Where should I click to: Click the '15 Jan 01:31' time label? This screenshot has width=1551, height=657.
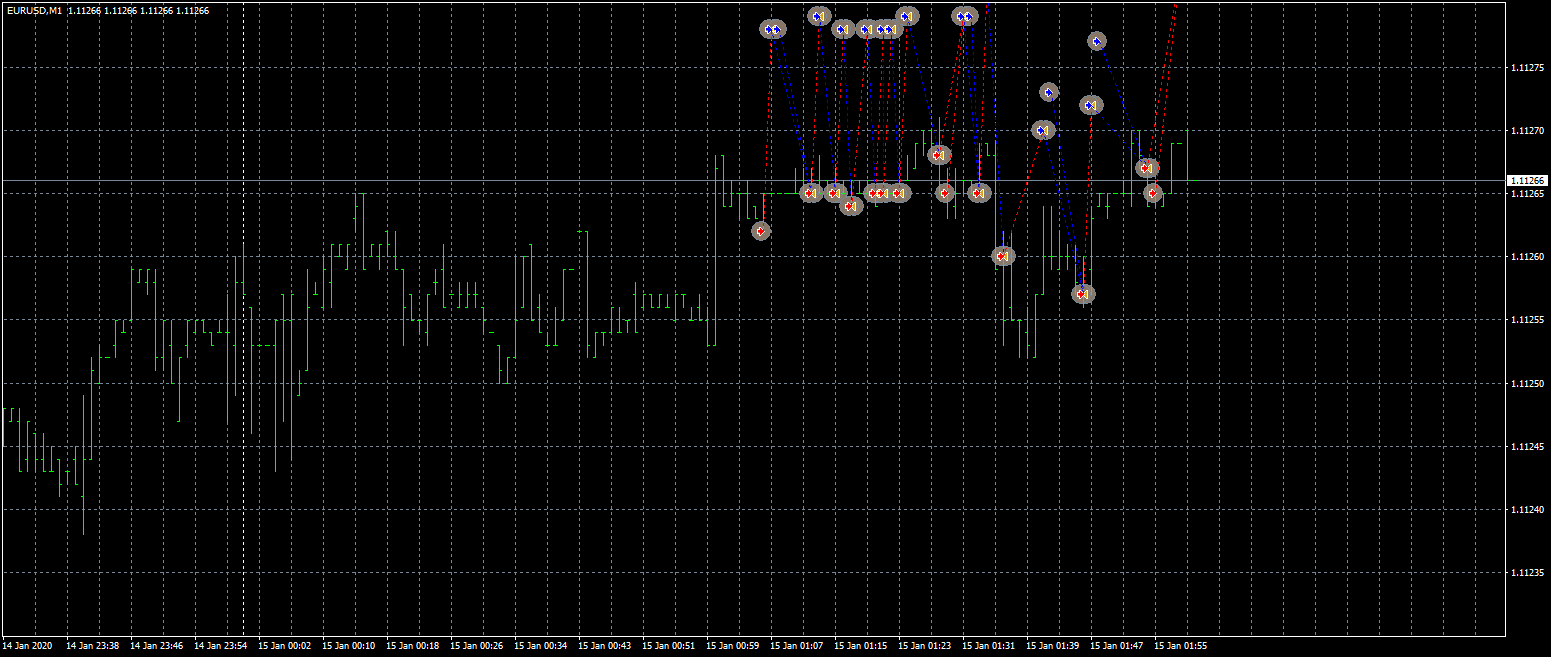pyautogui.click(x=989, y=646)
